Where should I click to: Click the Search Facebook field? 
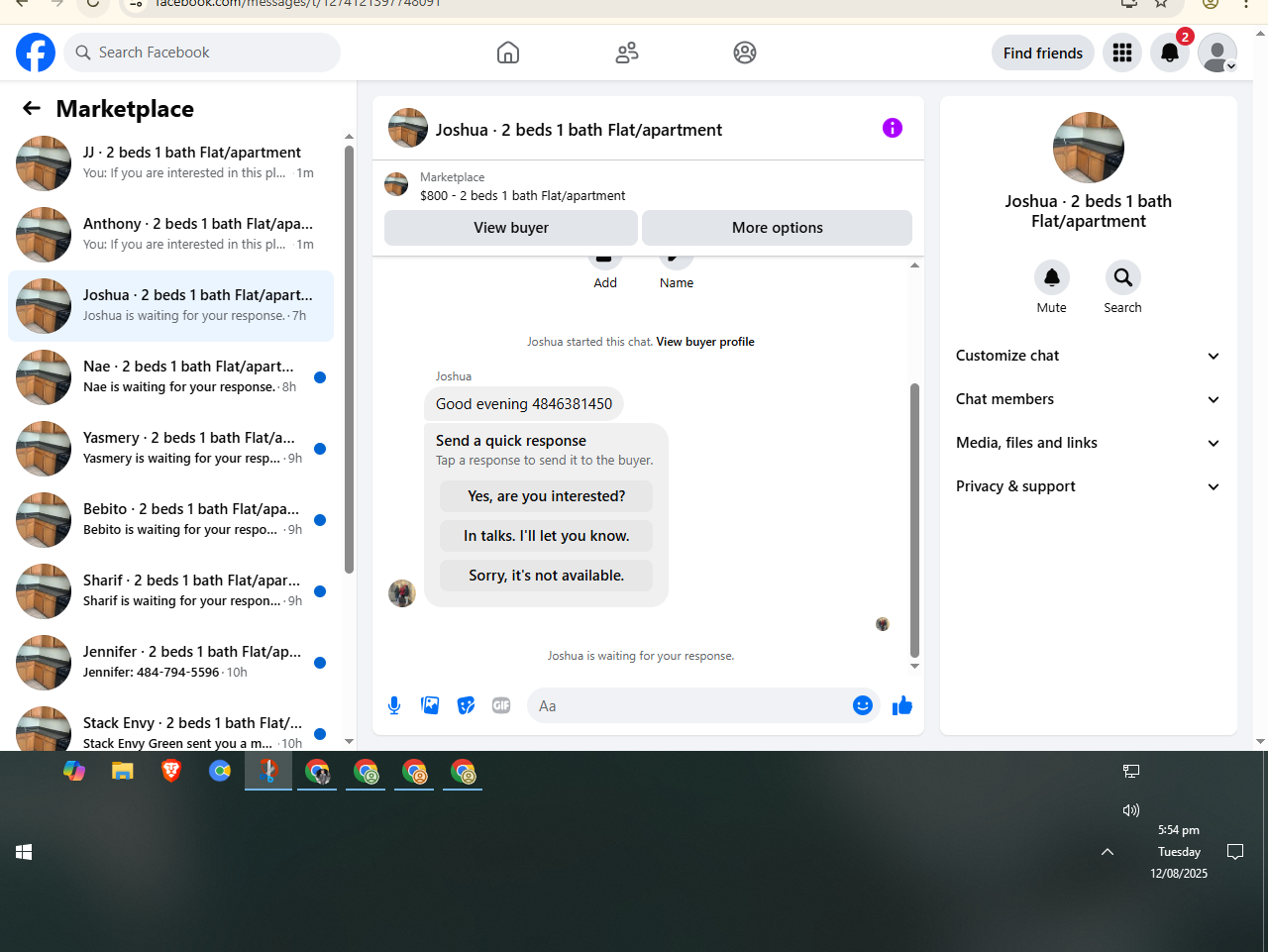tap(202, 53)
